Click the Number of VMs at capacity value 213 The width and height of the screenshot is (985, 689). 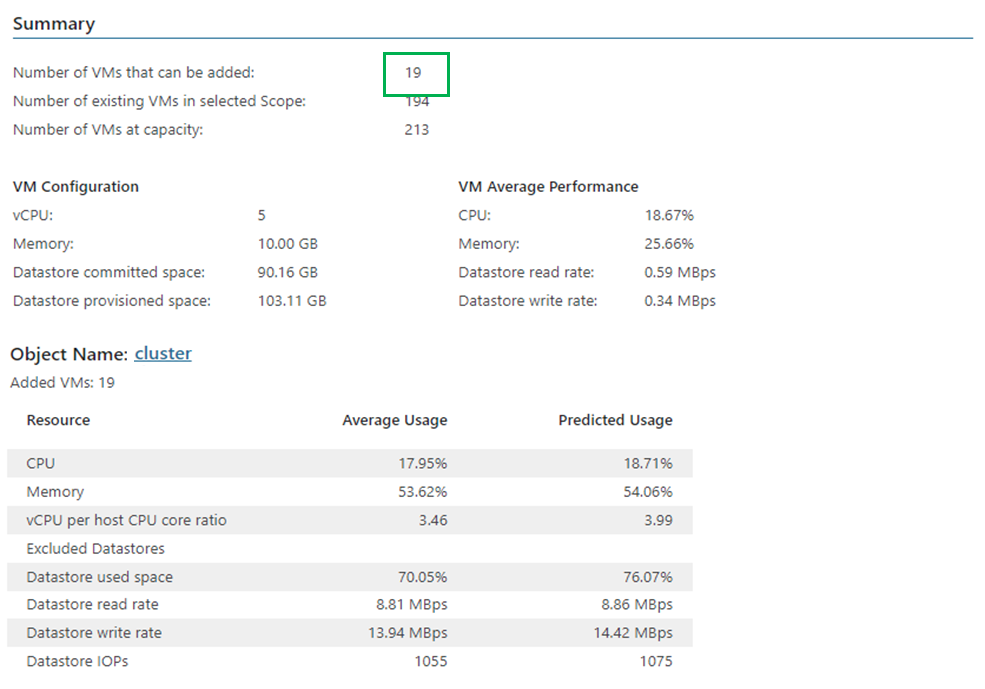click(416, 129)
